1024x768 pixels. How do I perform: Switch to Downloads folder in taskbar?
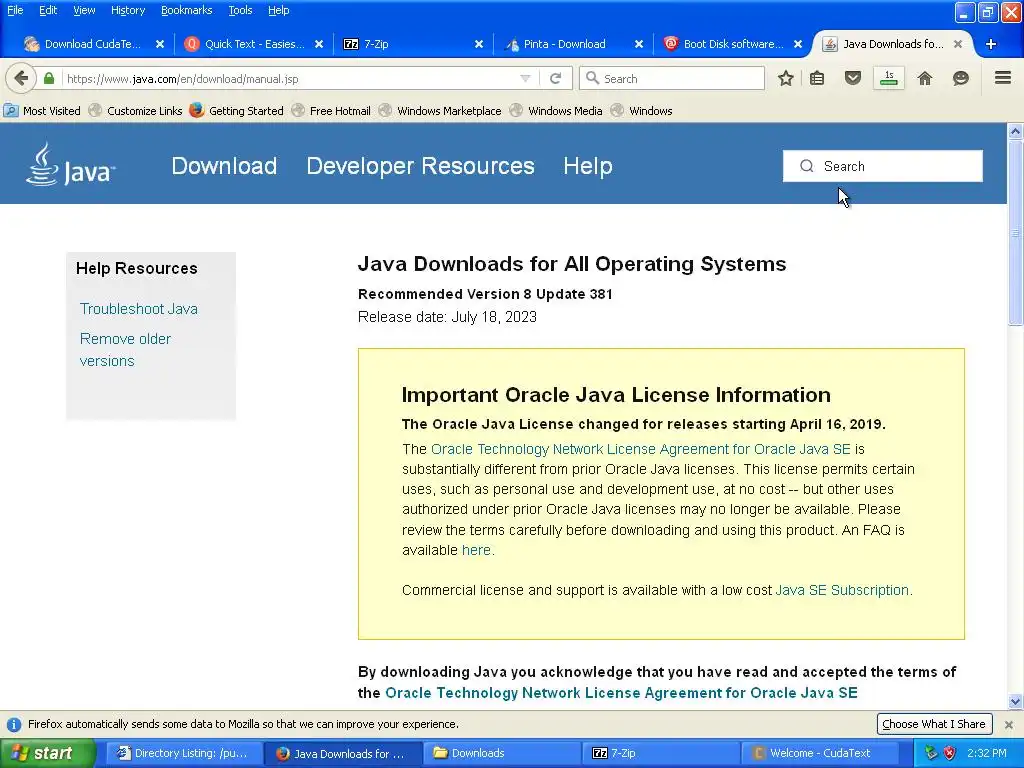(x=502, y=753)
